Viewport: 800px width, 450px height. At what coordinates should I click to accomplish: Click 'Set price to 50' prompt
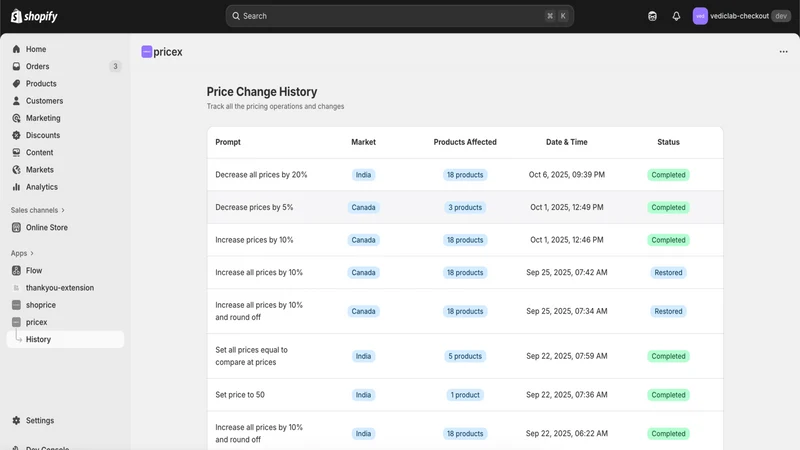[x=240, y=395]
